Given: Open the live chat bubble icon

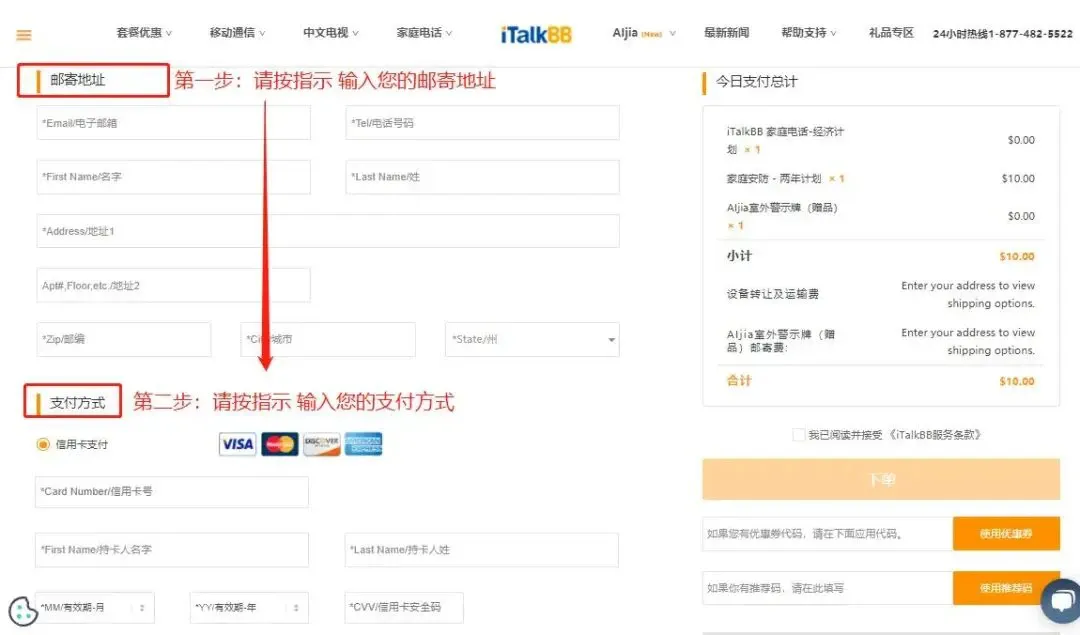Looking at the screenshot, I should [1059, 600].
